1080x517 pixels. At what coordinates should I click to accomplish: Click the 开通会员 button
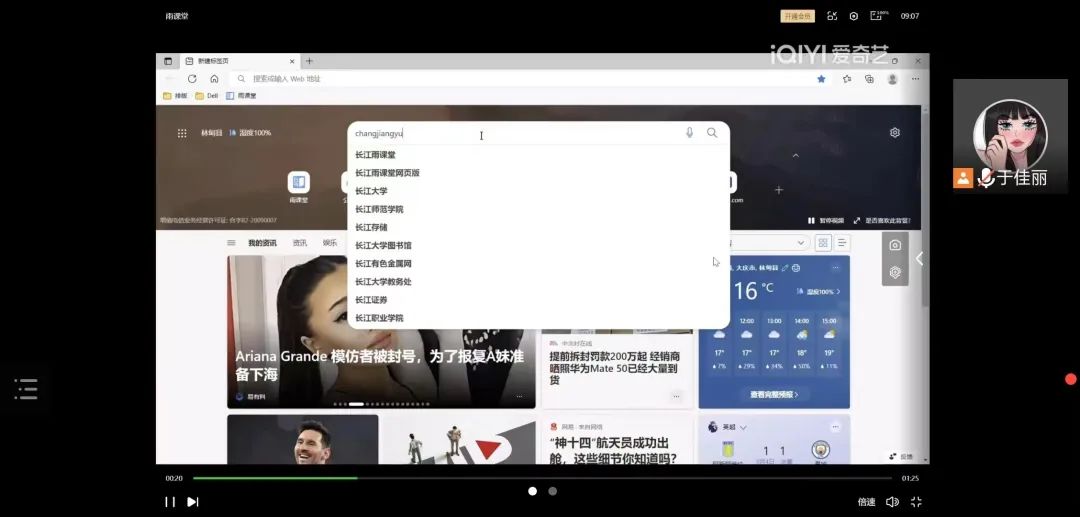click(797, 16)
